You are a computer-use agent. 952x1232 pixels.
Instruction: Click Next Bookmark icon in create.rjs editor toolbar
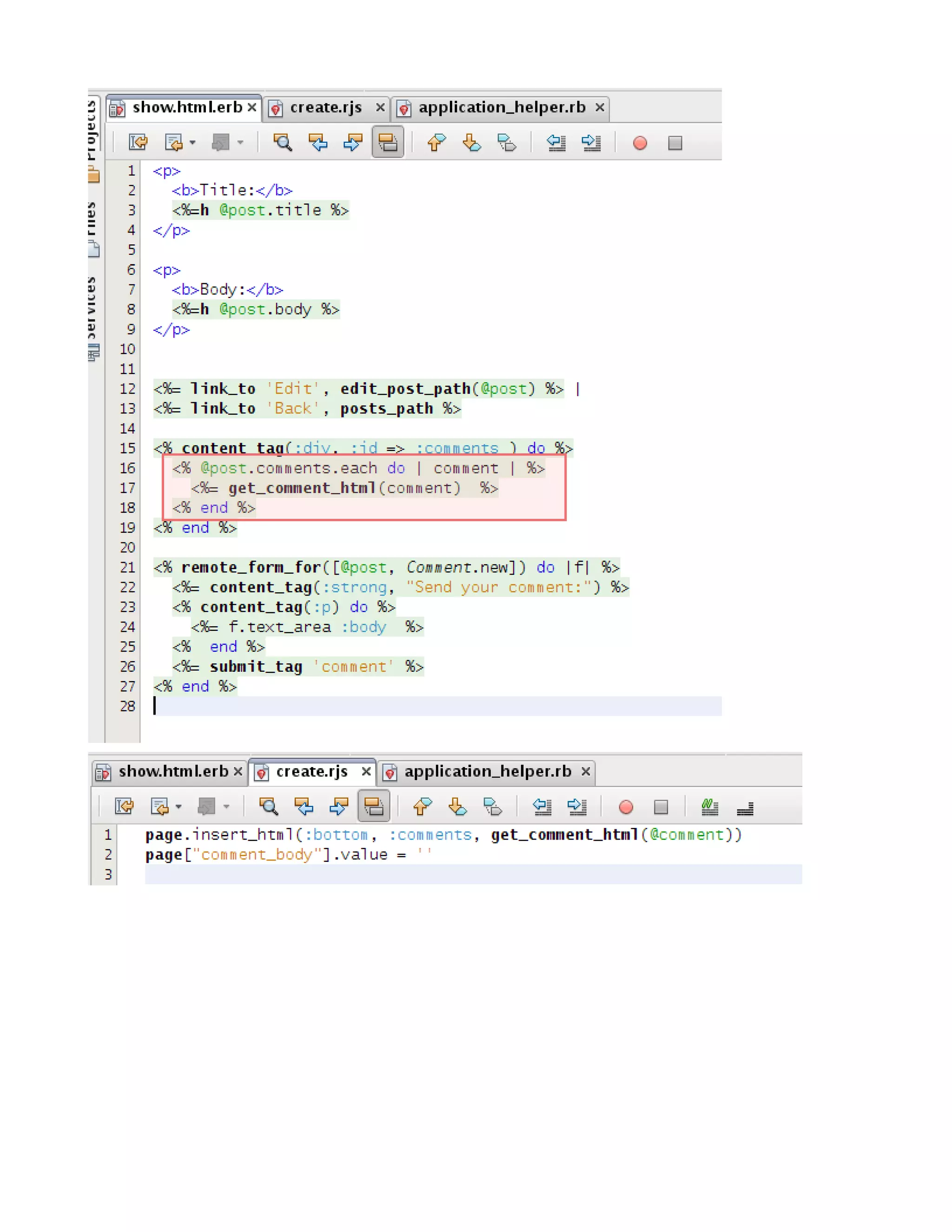point(457,807)
